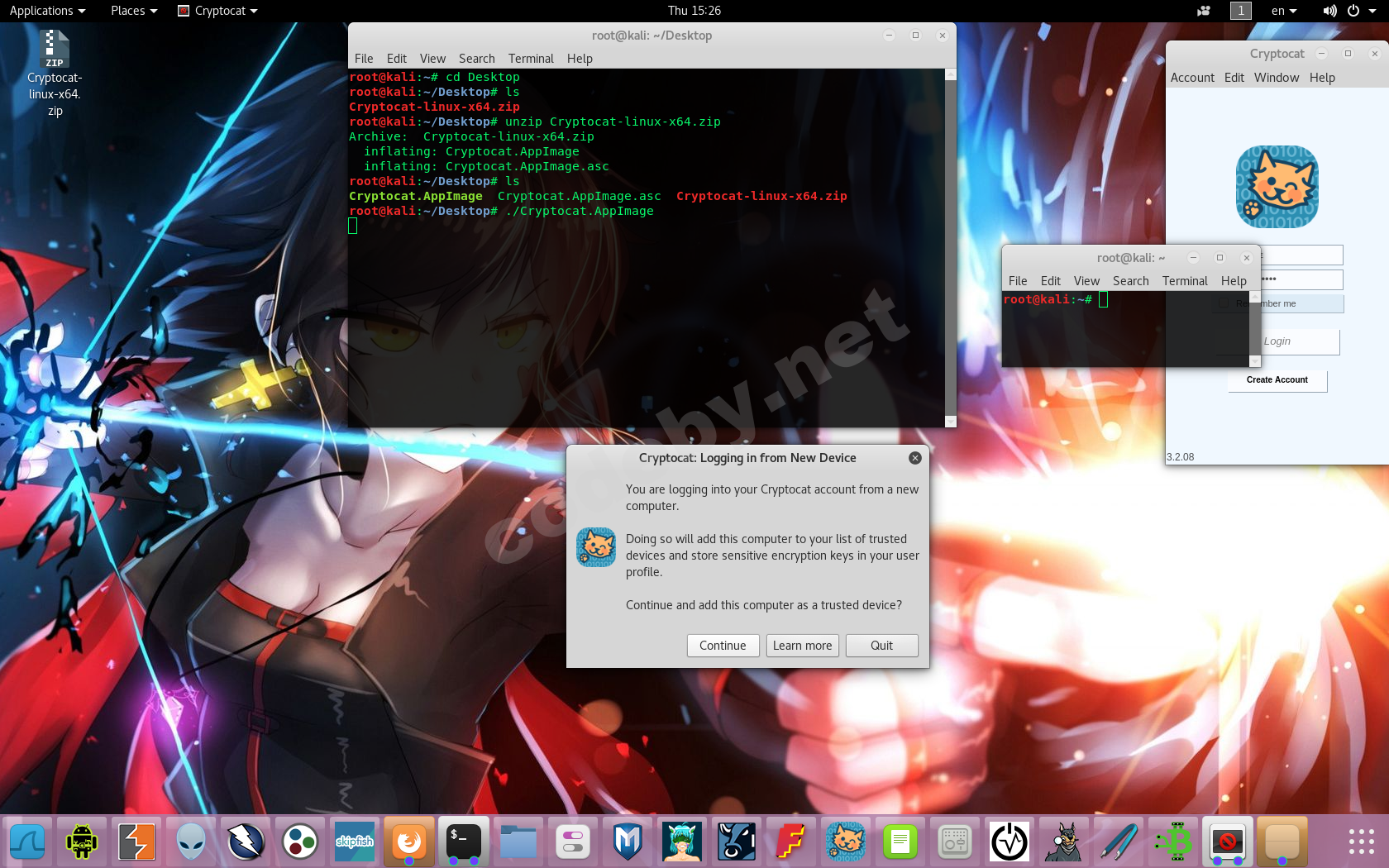Screen dimensions: 1389x868
Task: Open the Applications menu
Action: 47,11
